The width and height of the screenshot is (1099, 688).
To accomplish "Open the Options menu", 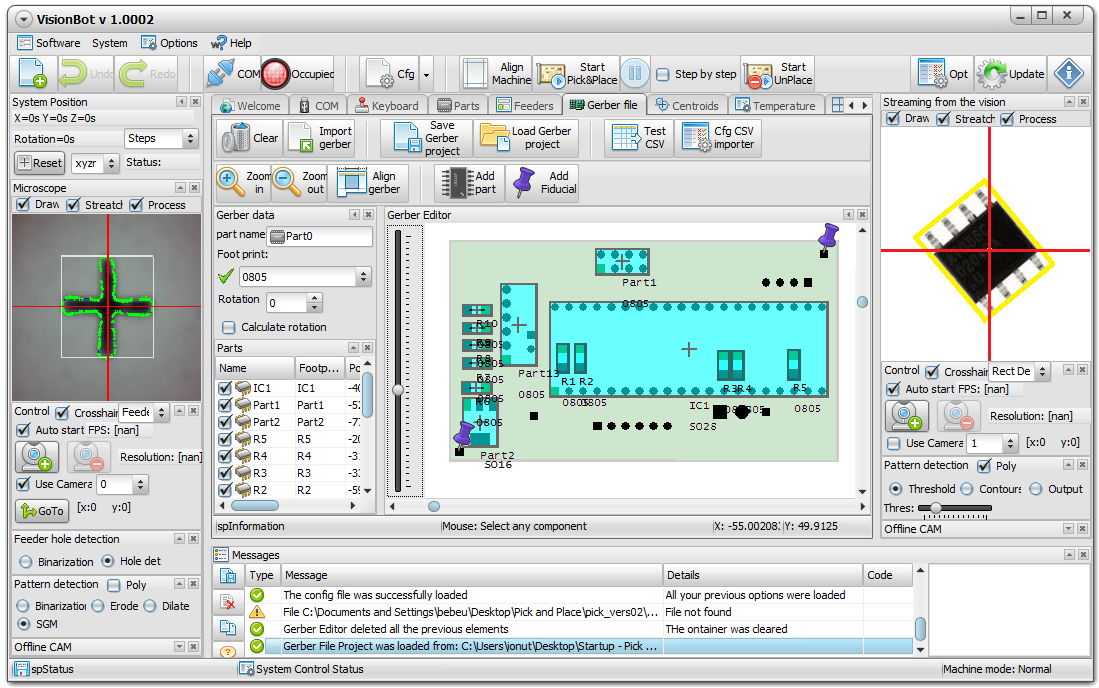I will click(x=169, y=43).
